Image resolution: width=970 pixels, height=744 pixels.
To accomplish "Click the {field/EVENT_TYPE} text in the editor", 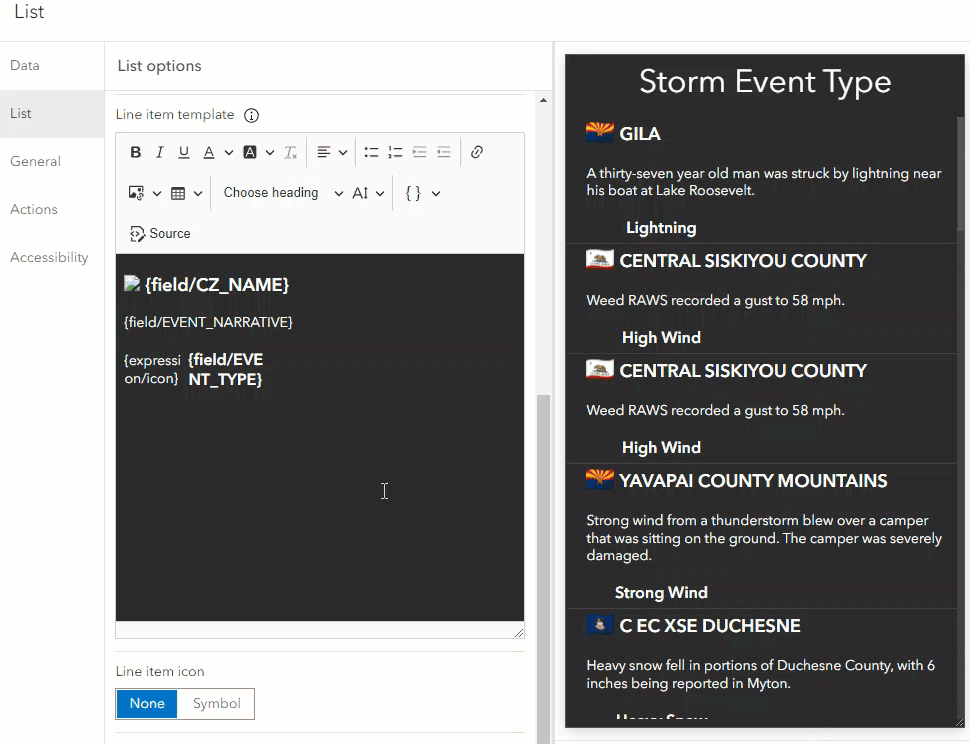I will point(226,369).
